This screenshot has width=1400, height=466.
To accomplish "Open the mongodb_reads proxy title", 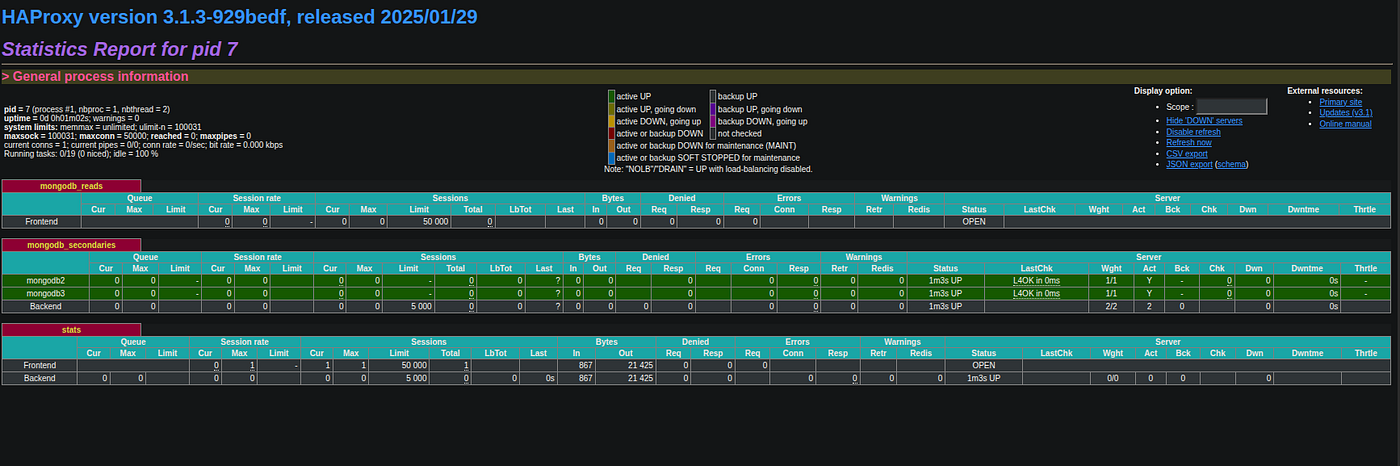I will (x=71, y=186).
